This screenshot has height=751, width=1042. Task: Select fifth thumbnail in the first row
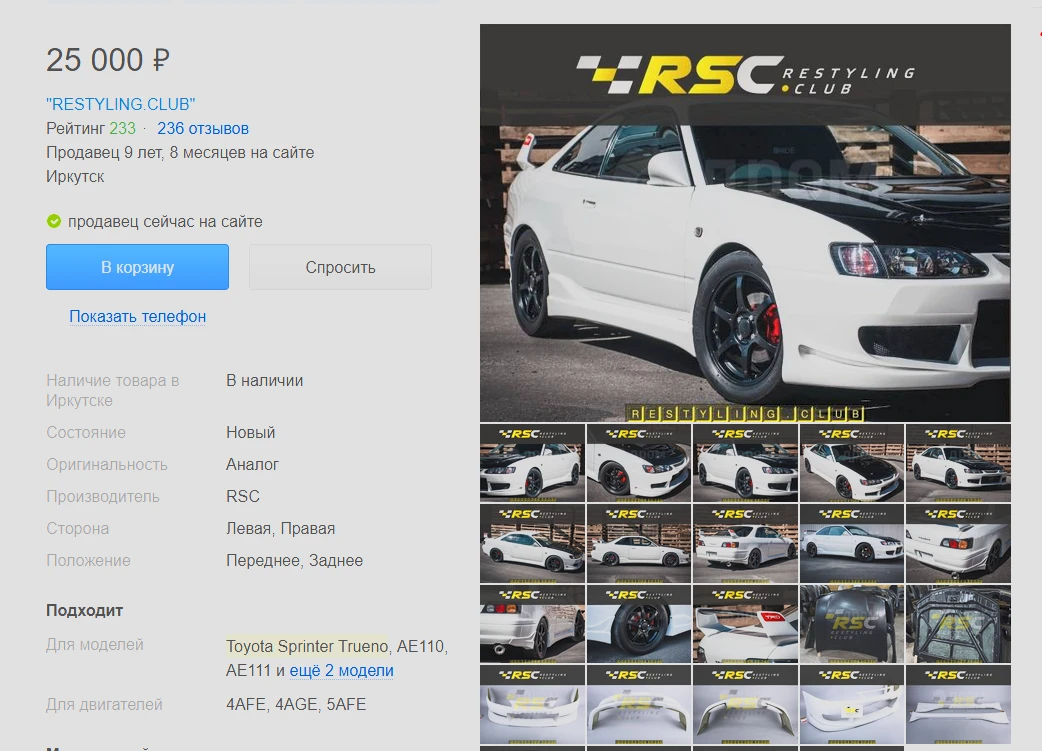click(958, 463)
